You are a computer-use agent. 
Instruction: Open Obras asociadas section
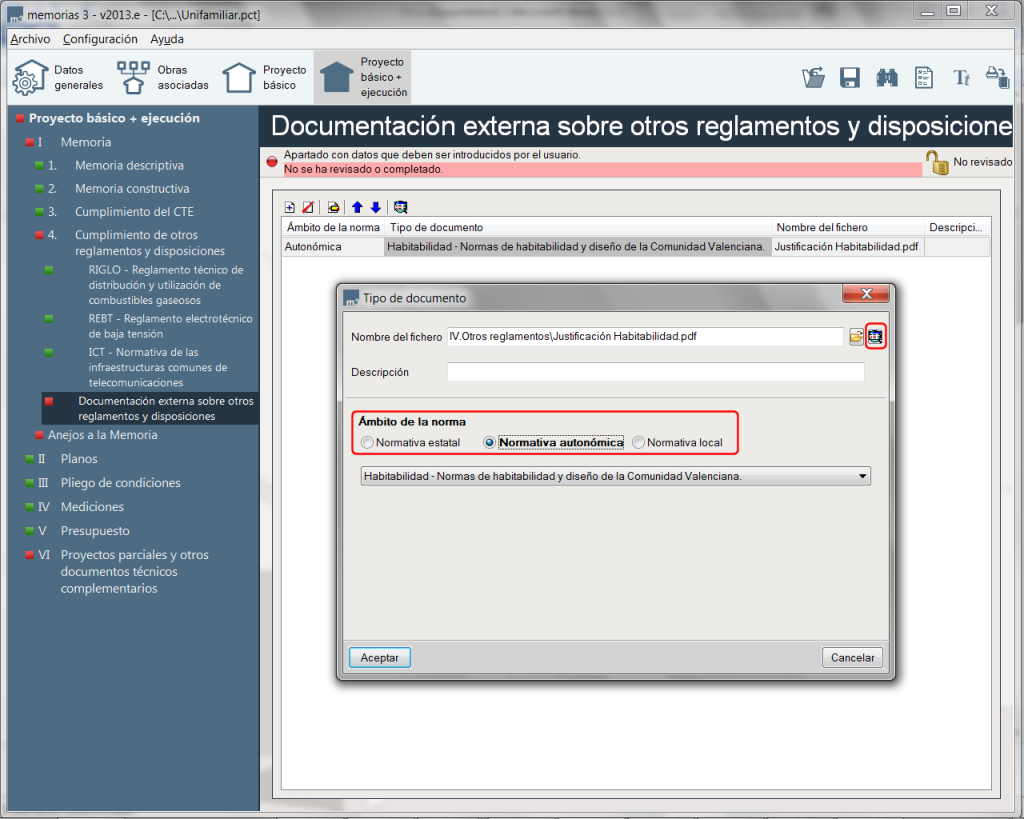[x=163, y=77]
